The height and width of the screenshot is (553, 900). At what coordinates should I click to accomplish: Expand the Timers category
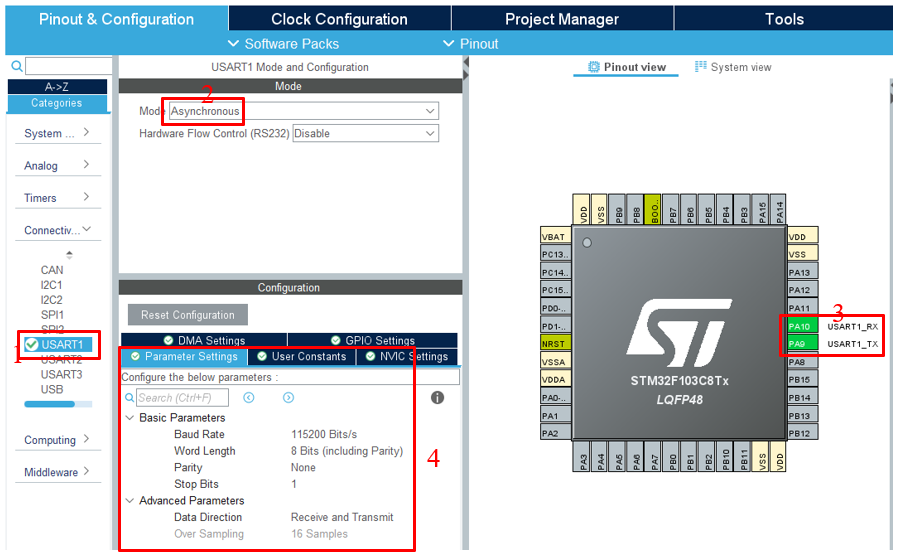tap(56, 198)
